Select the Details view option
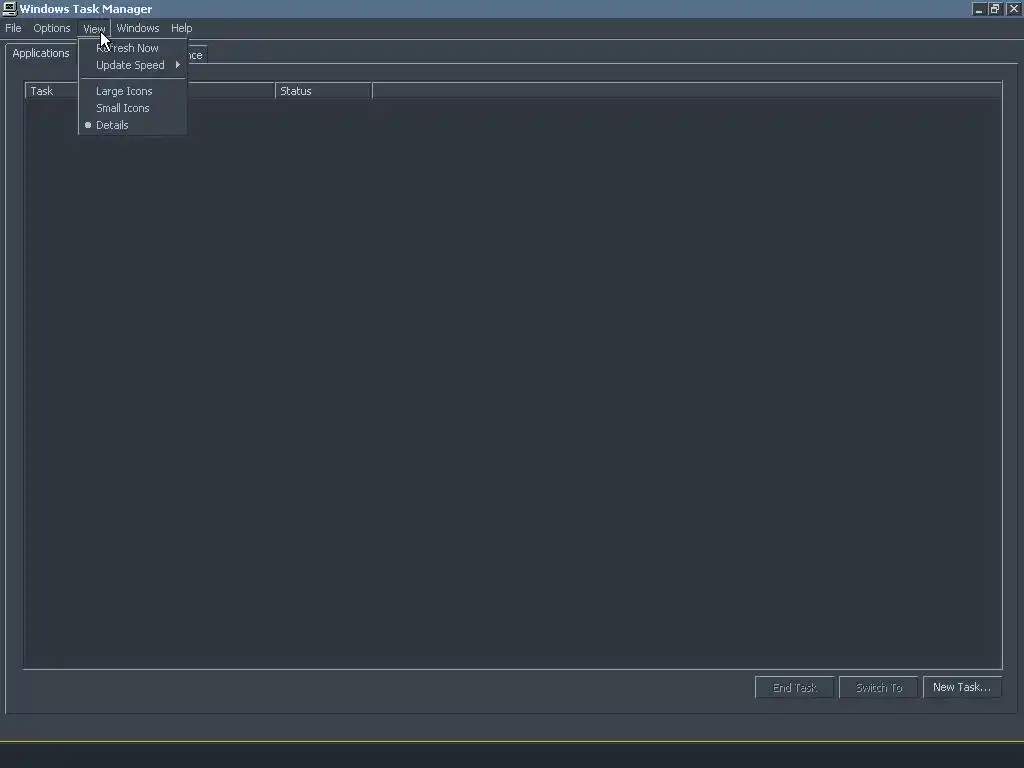This screenshot has height=768, width=1024. [x=133, y=125]
